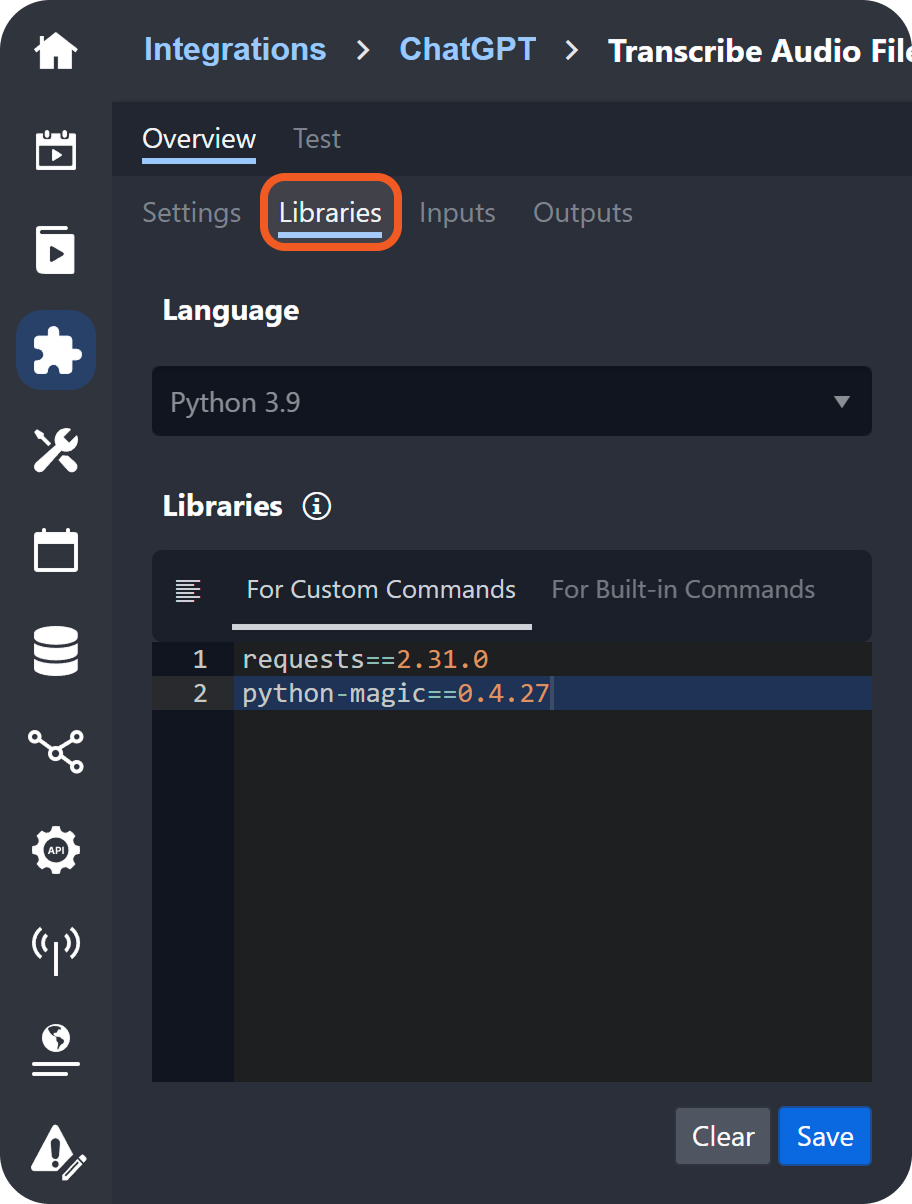Click the Save button

coord(825,1136)
